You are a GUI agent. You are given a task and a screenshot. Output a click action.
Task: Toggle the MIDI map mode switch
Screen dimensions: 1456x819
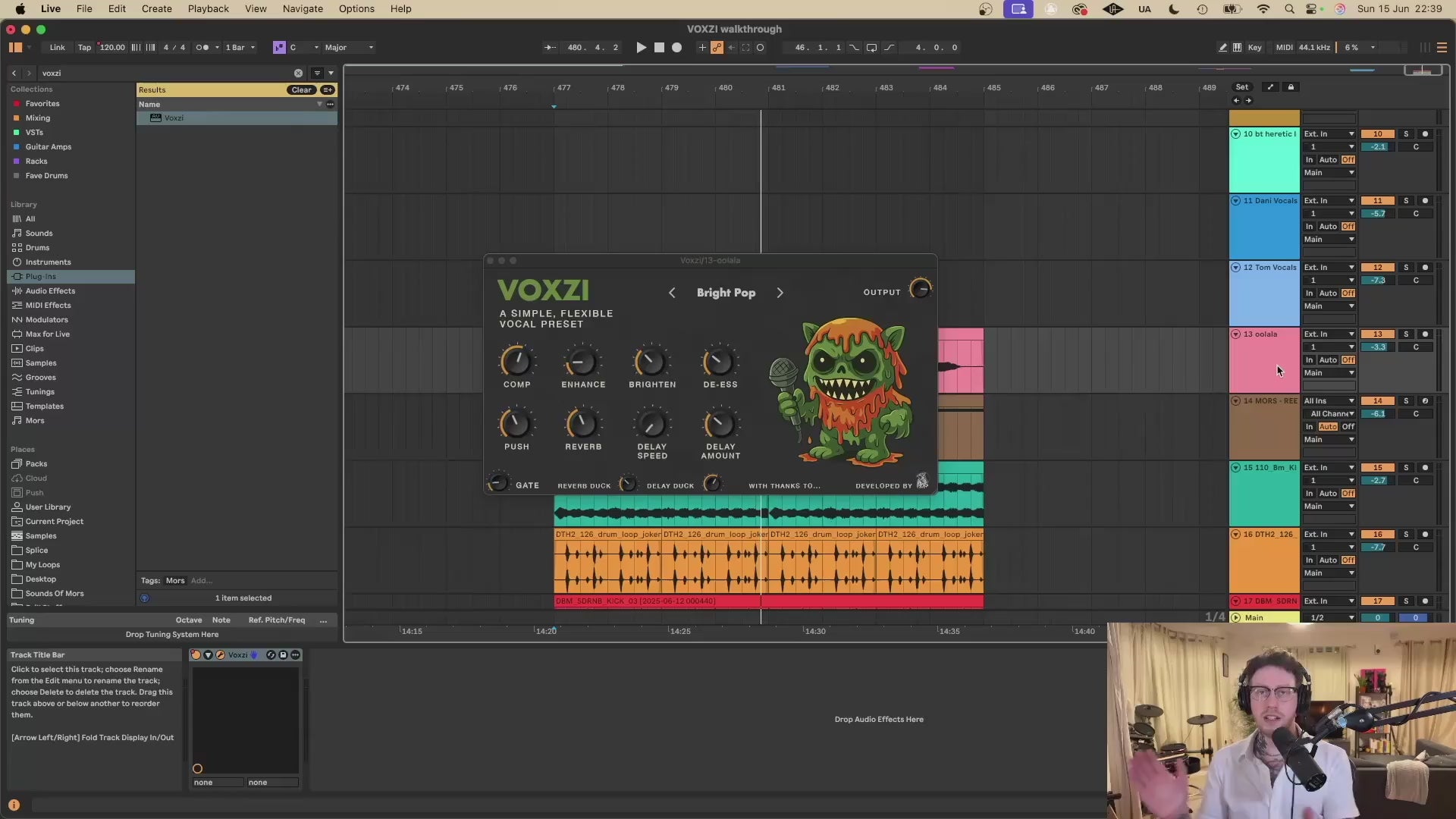[x=1284, y=47]
